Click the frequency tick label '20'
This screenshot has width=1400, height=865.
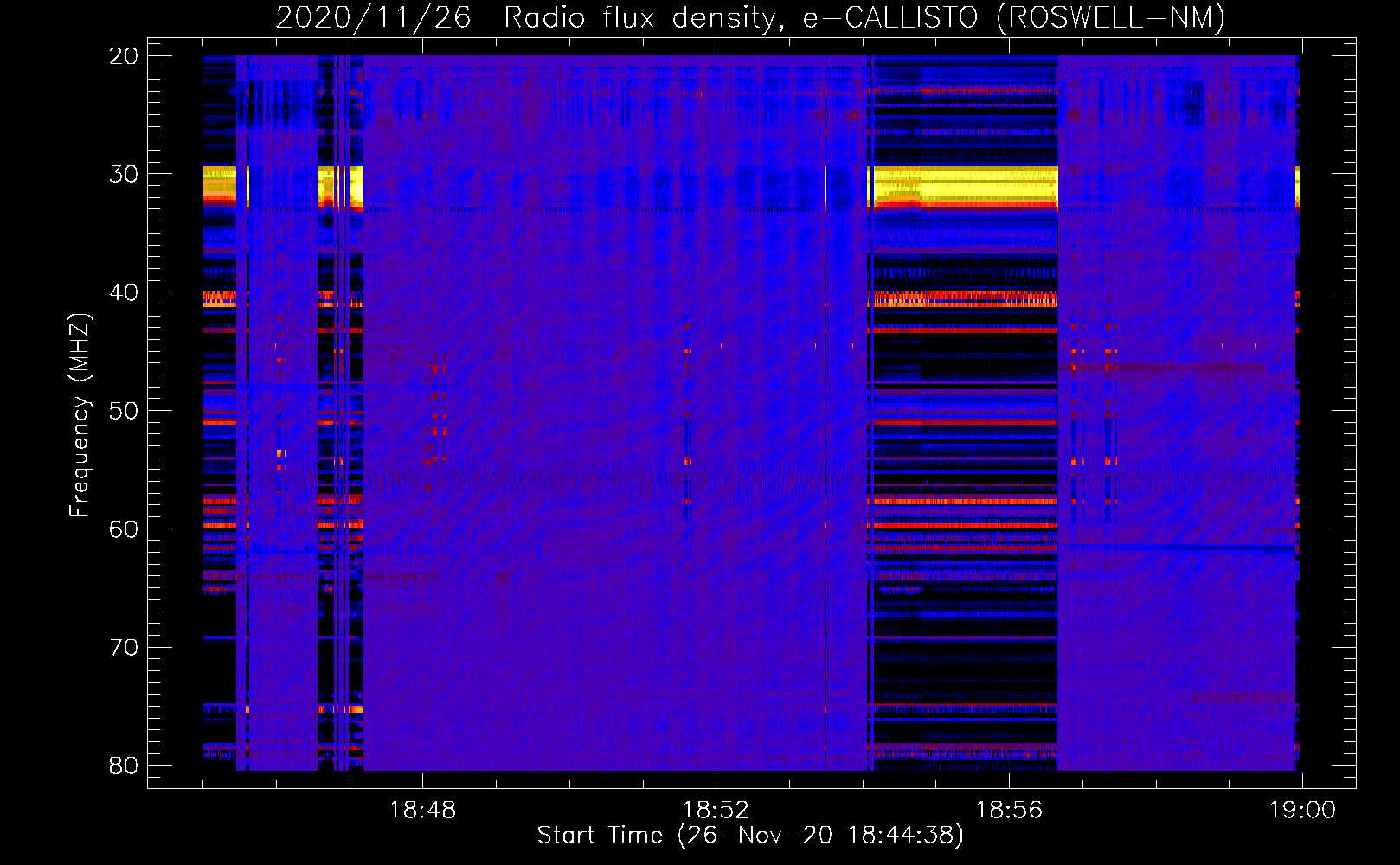pos(124,56)
